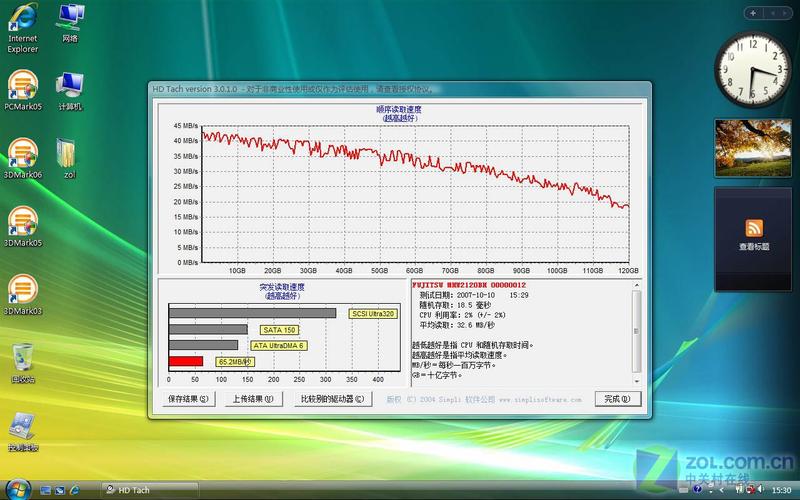Image resolution: width=800 pixels, height=500 pixels.
Task: Click the SCSI Ultra320 label
Action: click(373, 314)
